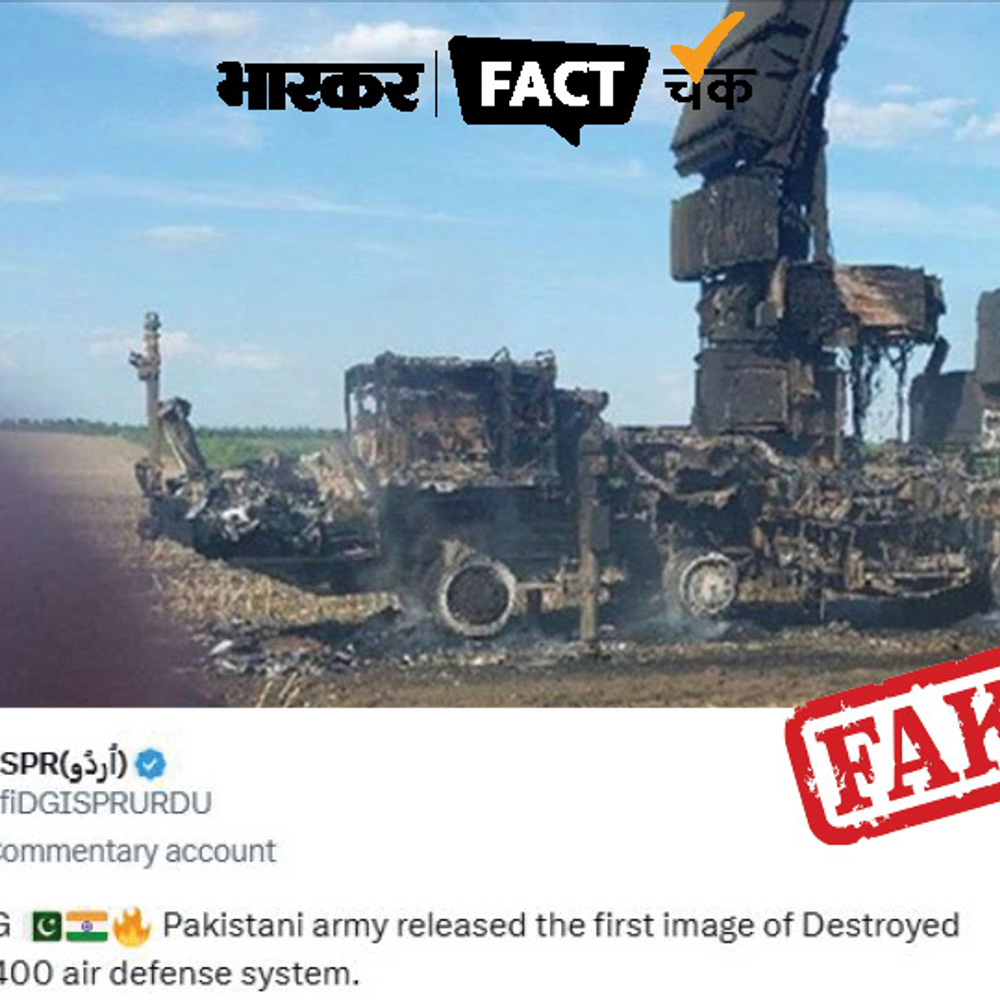
Task: Click the '400 air defense system' text line
Action: [180, 974]
